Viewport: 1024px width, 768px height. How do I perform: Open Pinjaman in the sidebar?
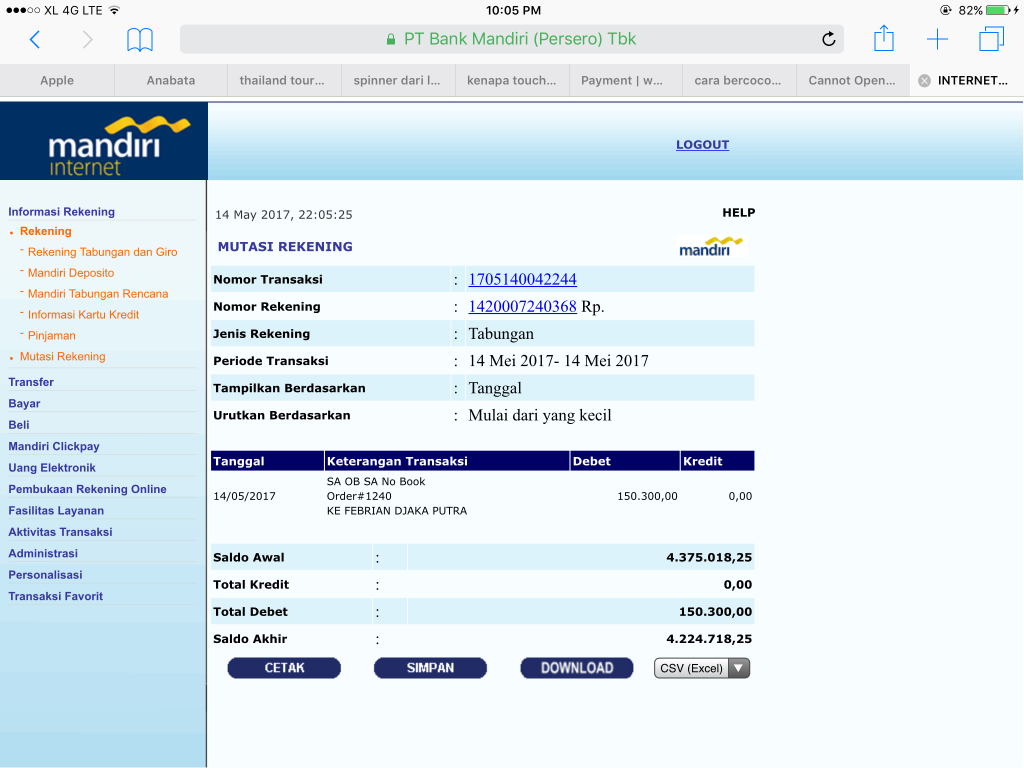52,336
